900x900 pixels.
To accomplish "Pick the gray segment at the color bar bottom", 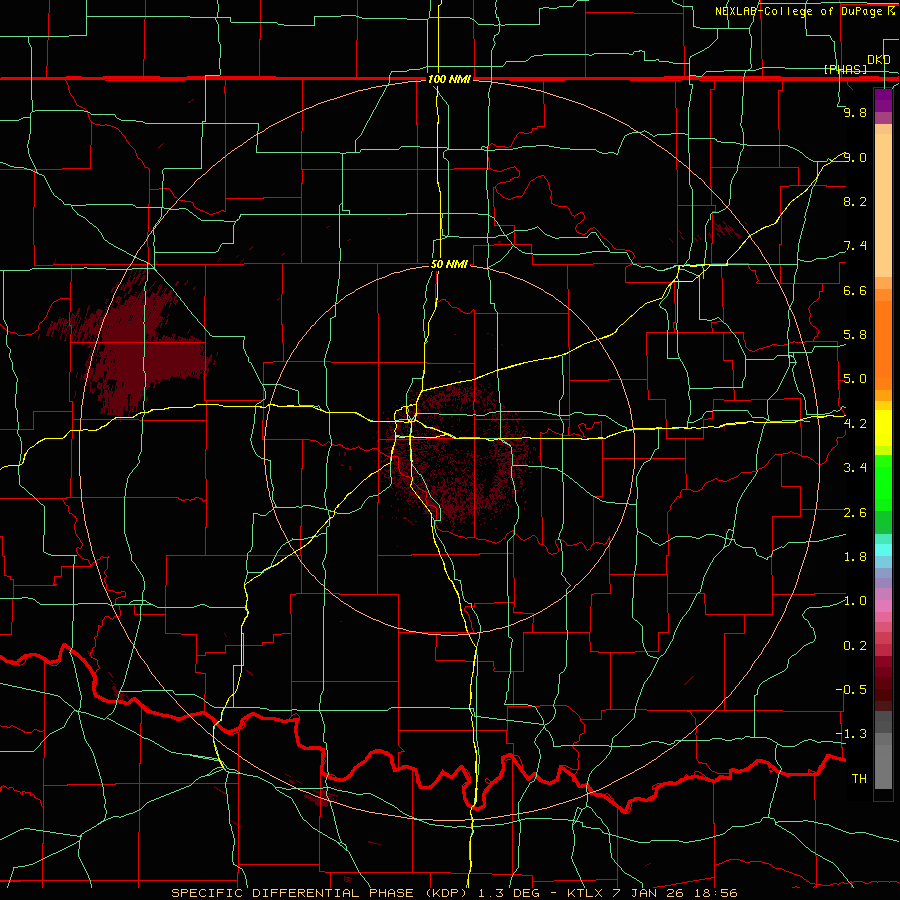I will [883, 766].
